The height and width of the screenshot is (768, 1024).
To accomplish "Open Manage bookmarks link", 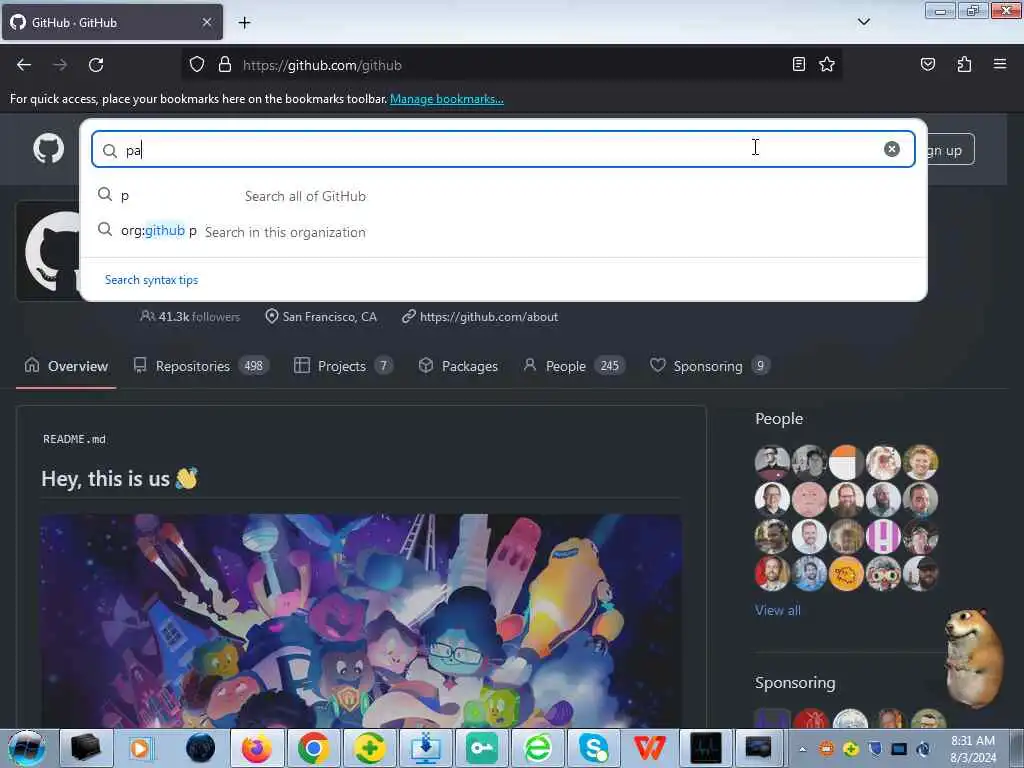I will click(447, 99).
